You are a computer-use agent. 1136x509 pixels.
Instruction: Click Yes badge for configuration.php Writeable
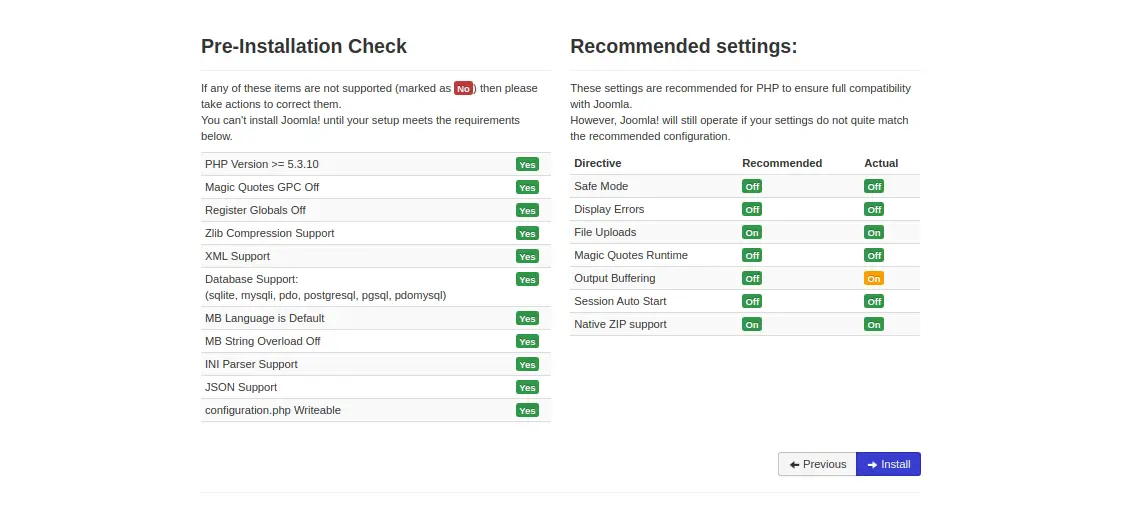pyautogui.click(x=527, y=411)
